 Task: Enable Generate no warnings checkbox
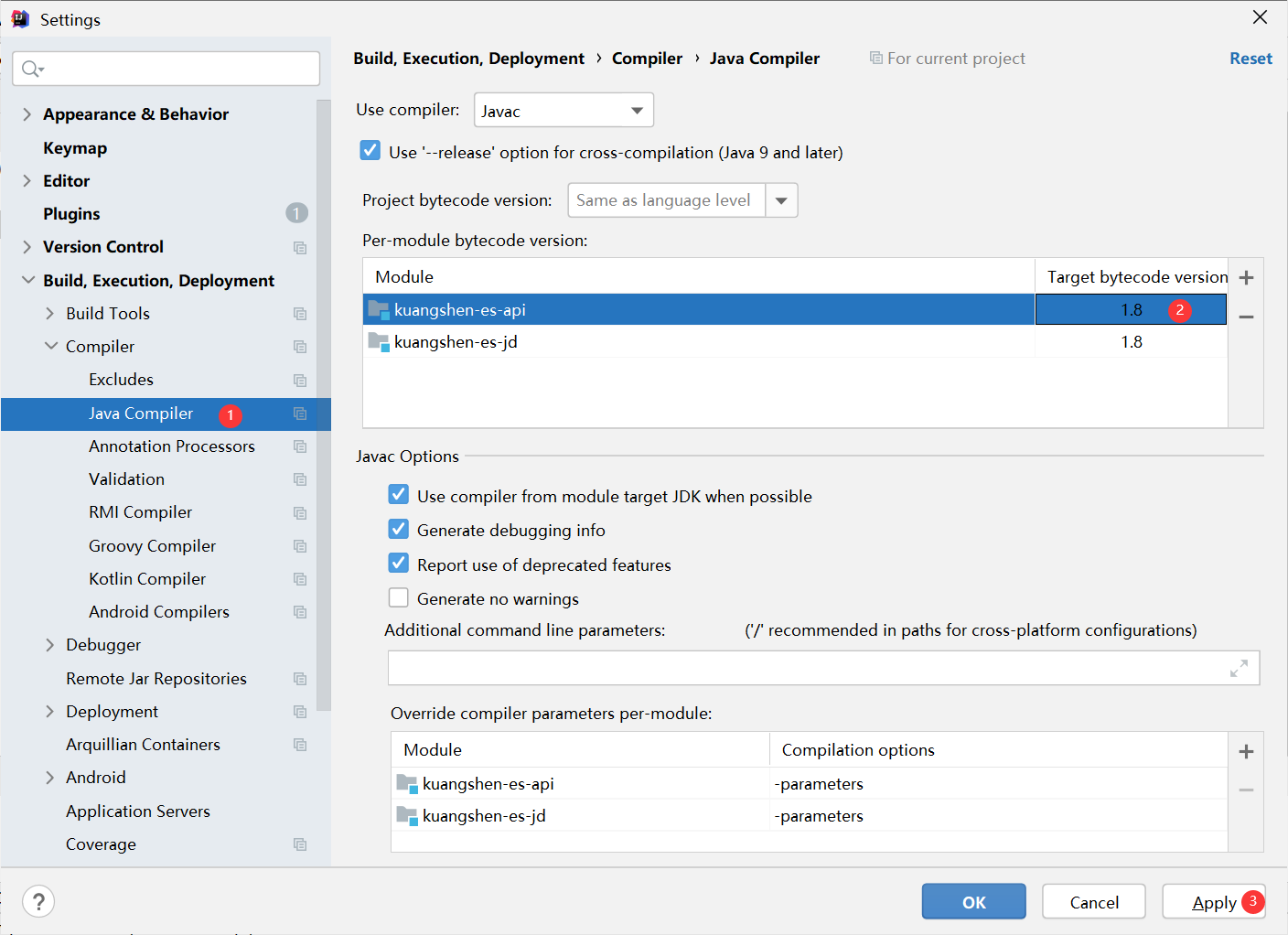click(x=399, y=598)
